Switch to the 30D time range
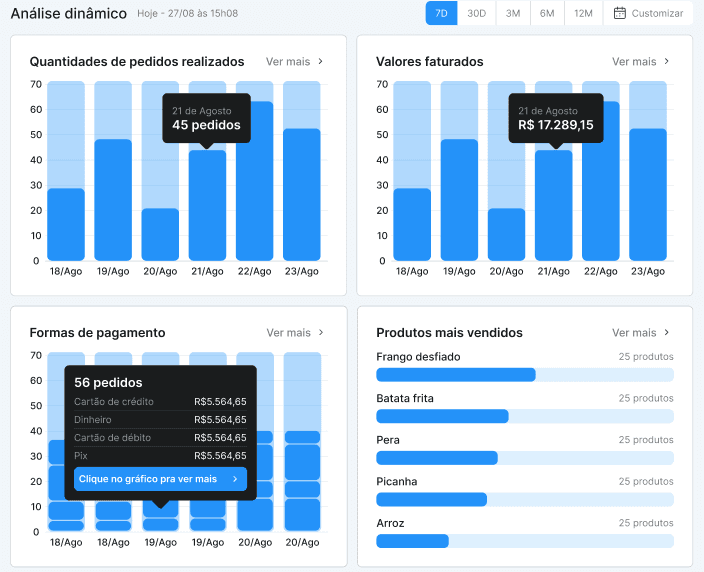 tap(476, 14)
